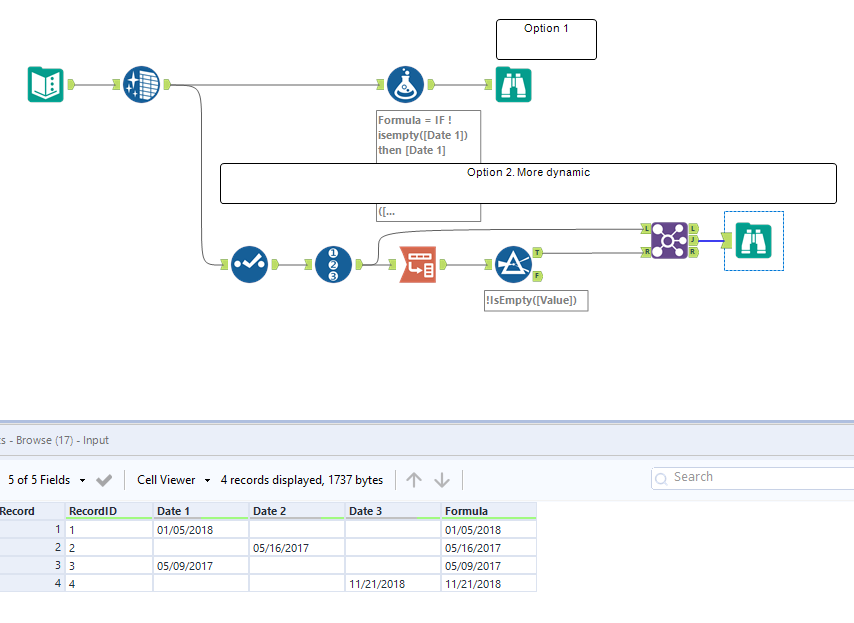The width and height of the screenshot is (854, 623).
Task: Open the Cell Viewer dropdown
Action: tap(172, 479)
